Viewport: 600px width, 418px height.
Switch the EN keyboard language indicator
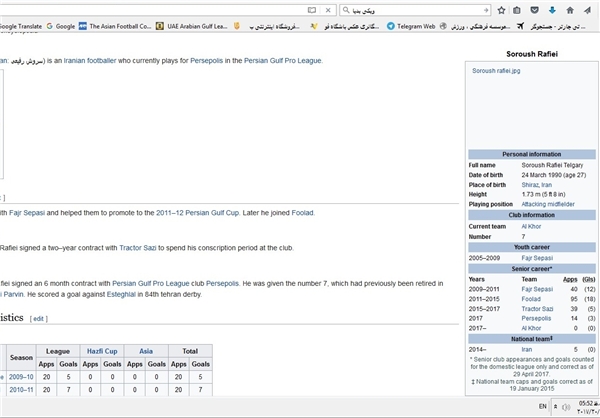pos(543,407)
